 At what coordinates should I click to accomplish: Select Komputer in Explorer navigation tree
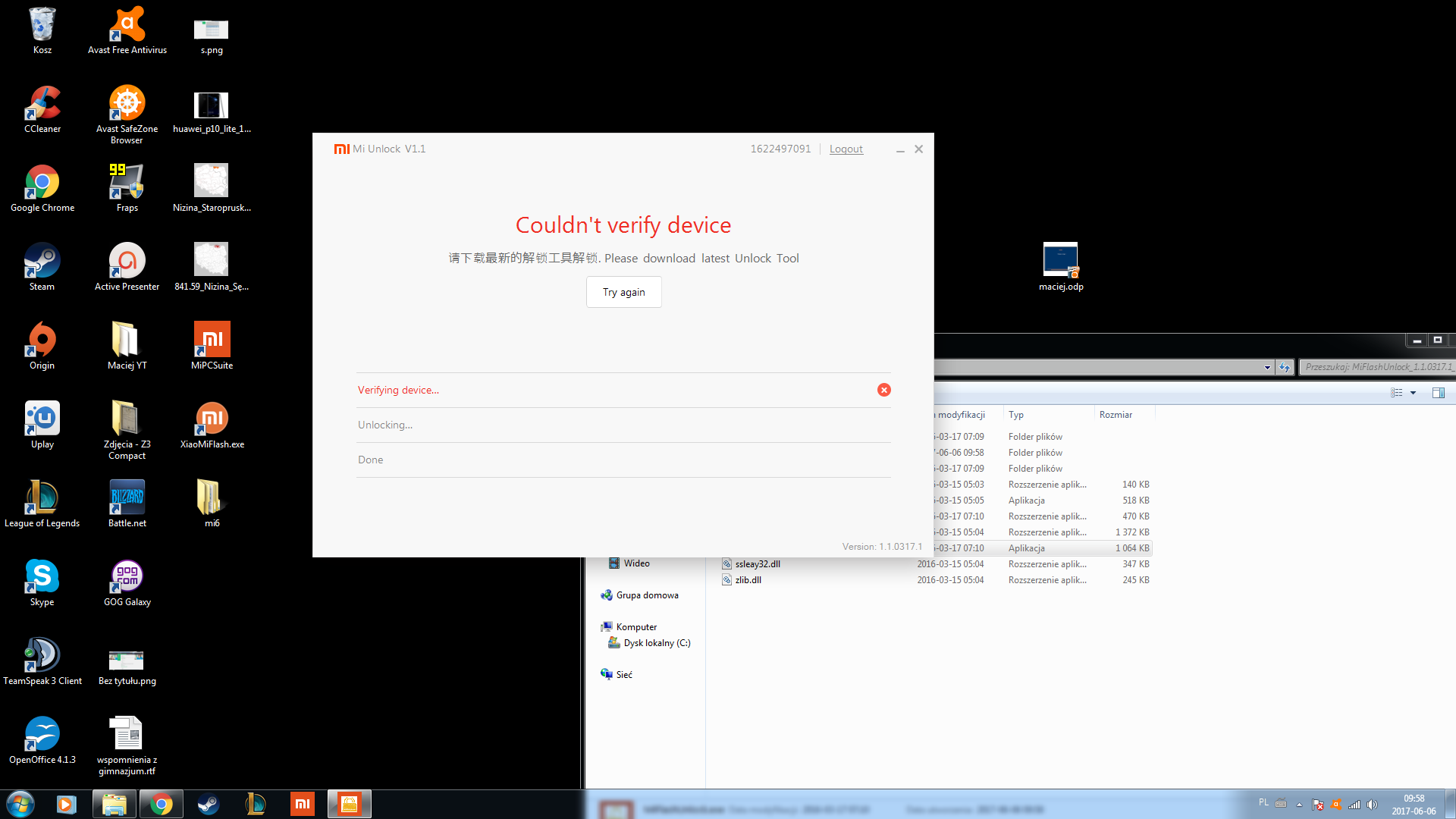click(629, 627)
